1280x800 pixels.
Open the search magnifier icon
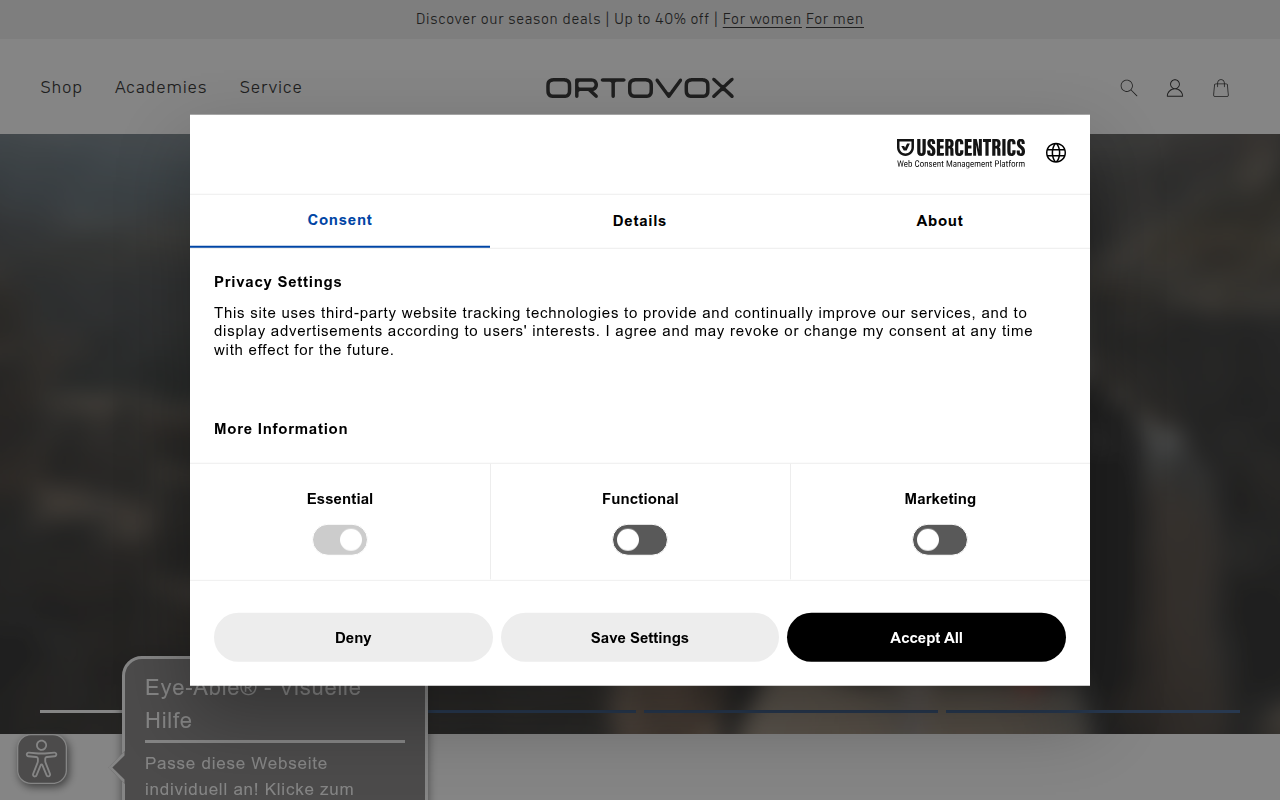point(1129,88)
